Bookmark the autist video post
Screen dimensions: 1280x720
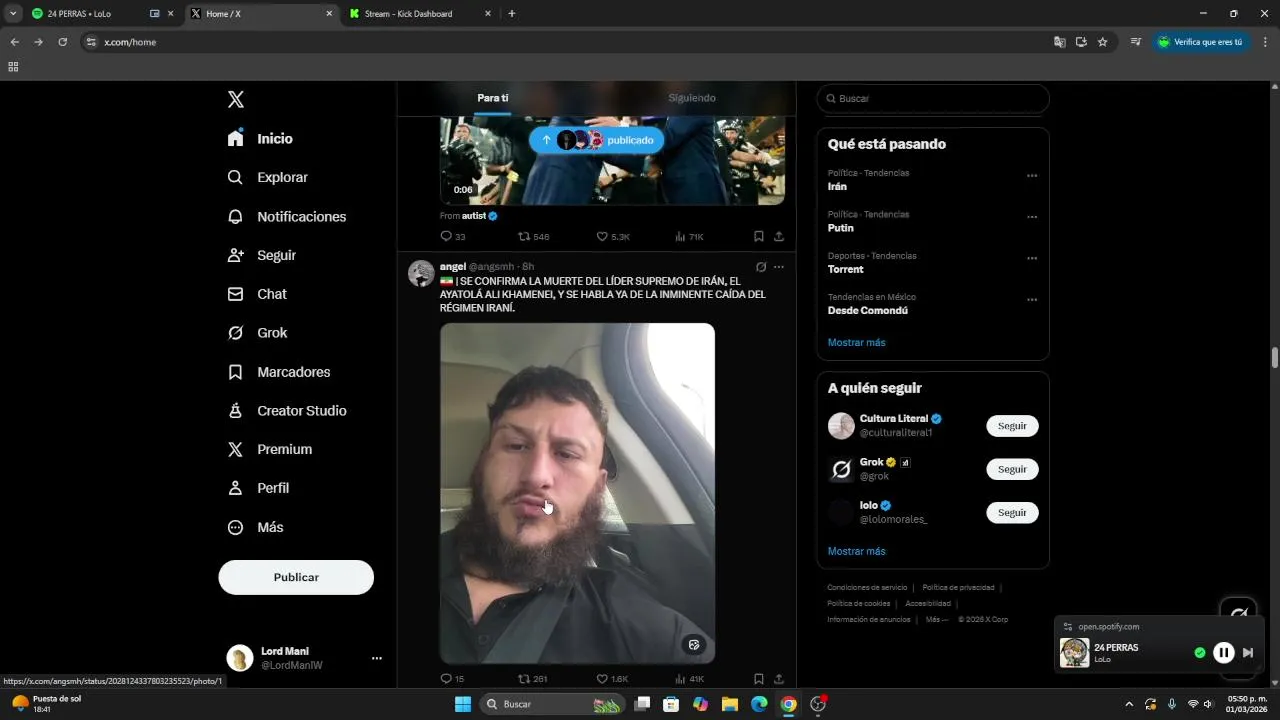(759, 237)
